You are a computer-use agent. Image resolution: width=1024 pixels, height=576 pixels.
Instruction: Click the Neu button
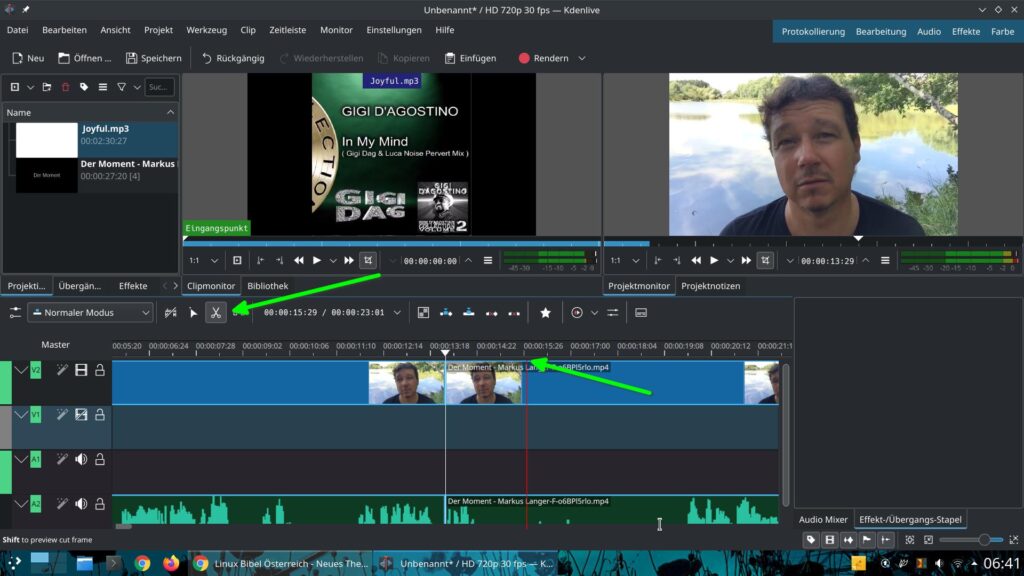pyautogui.click(x=28, y=58)
